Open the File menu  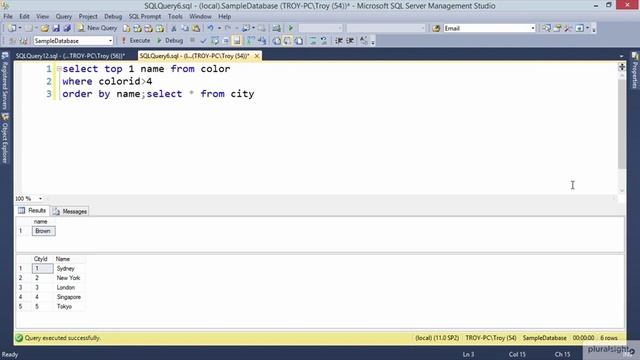coord(8,16)
